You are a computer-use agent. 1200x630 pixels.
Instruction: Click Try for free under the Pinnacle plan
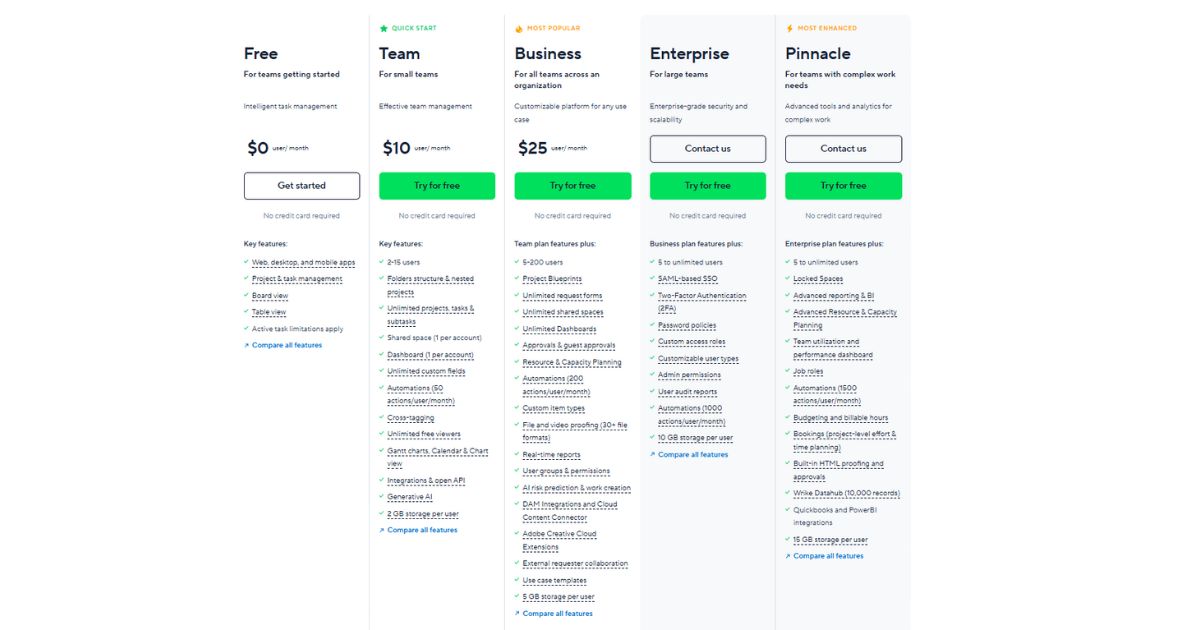[x=843, y=186]
